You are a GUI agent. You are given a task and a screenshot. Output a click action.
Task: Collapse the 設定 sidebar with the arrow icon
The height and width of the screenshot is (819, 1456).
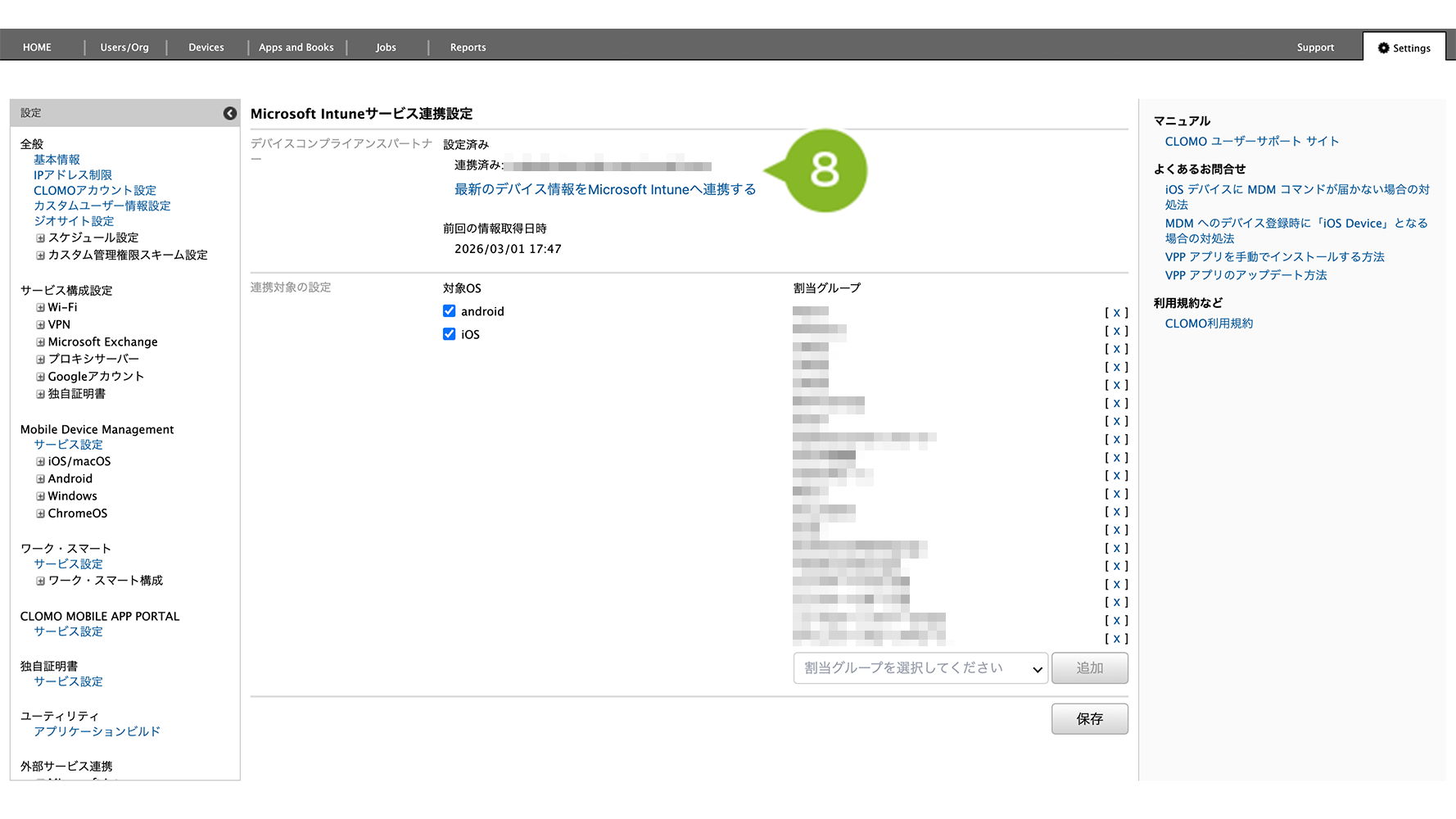(230, 113)
